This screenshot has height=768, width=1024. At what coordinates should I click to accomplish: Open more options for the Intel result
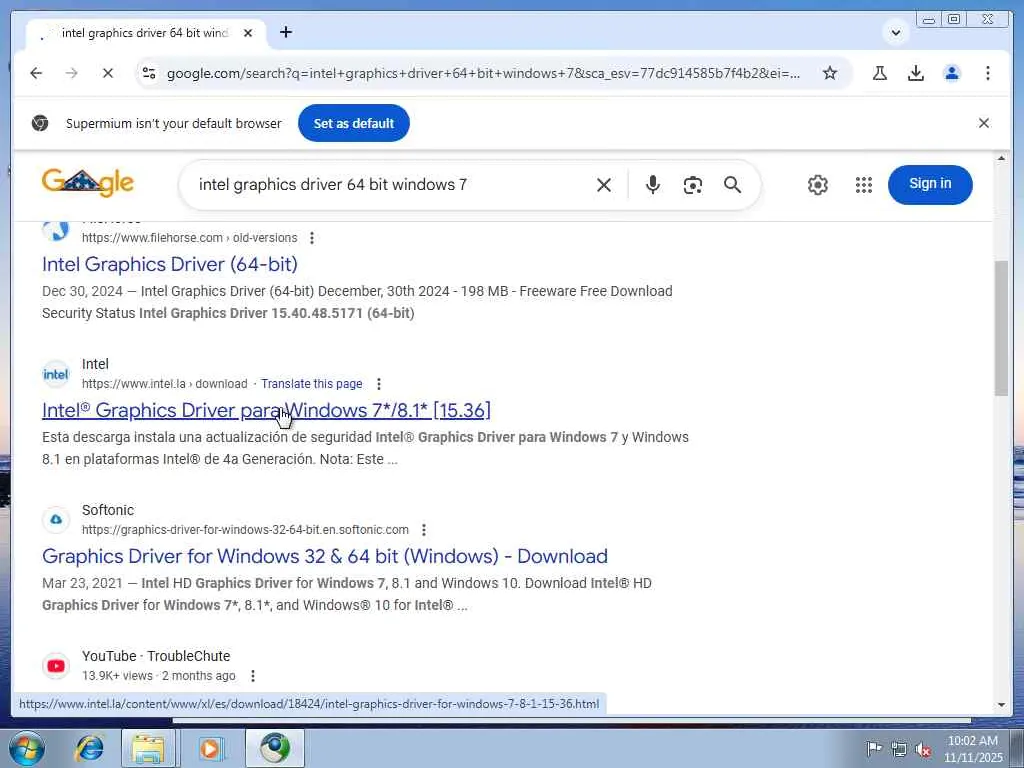(x=379, y=384)
